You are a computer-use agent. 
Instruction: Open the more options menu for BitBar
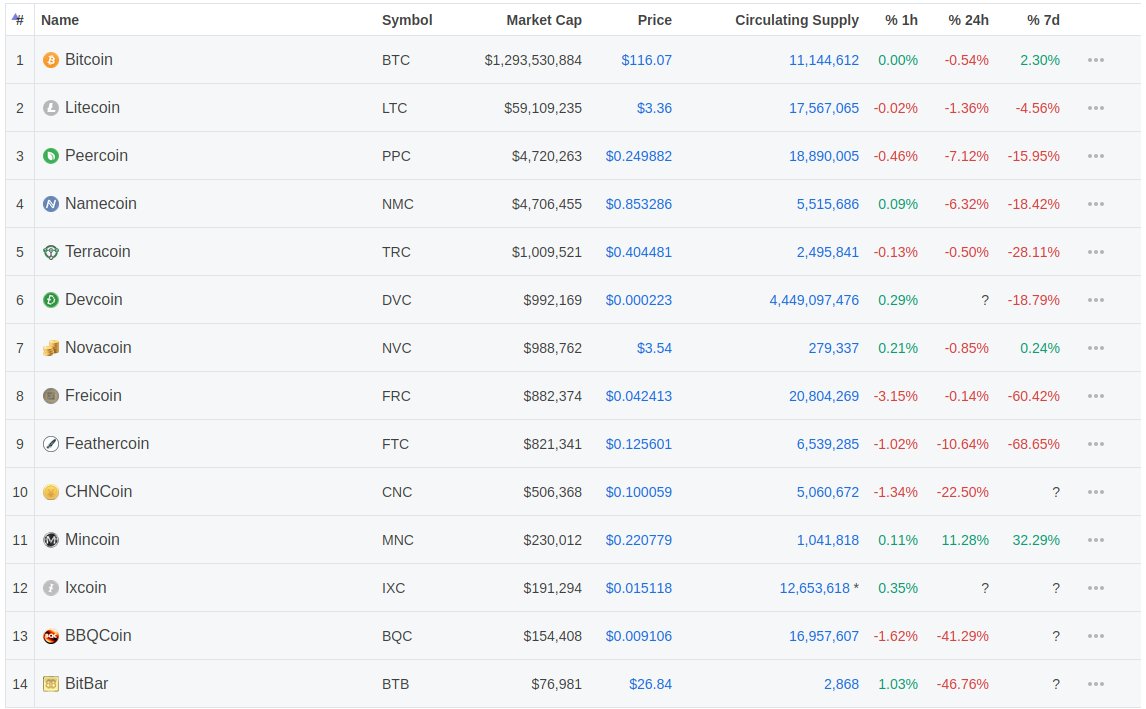[1096, 684]
